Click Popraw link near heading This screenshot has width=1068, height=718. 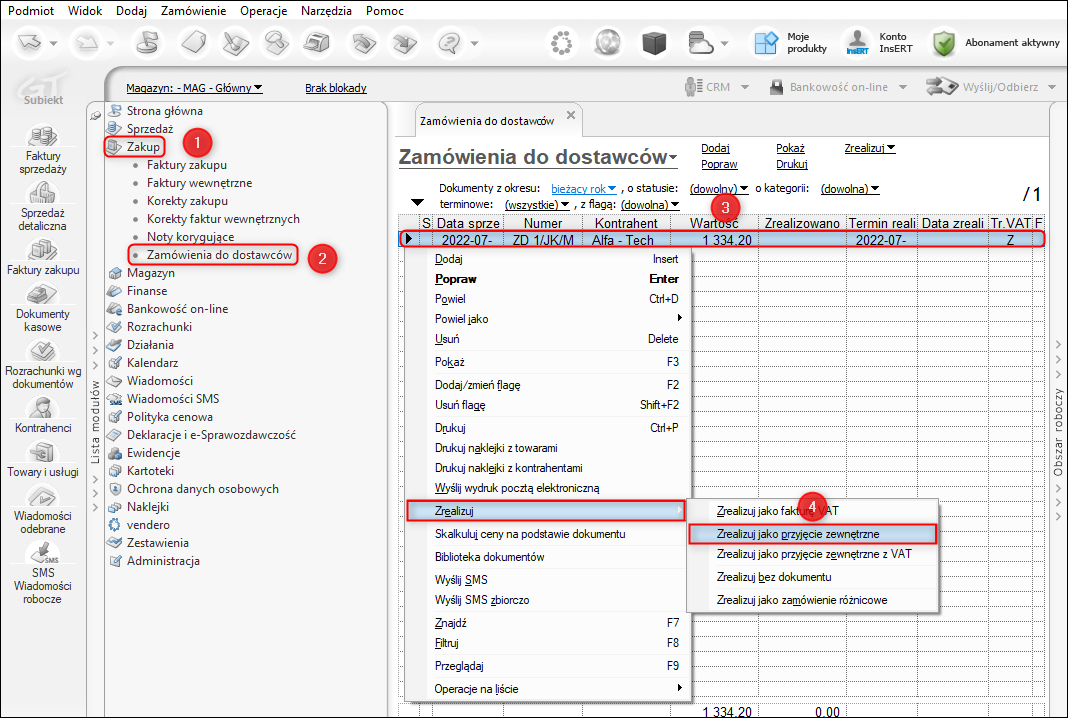[719, 164]
